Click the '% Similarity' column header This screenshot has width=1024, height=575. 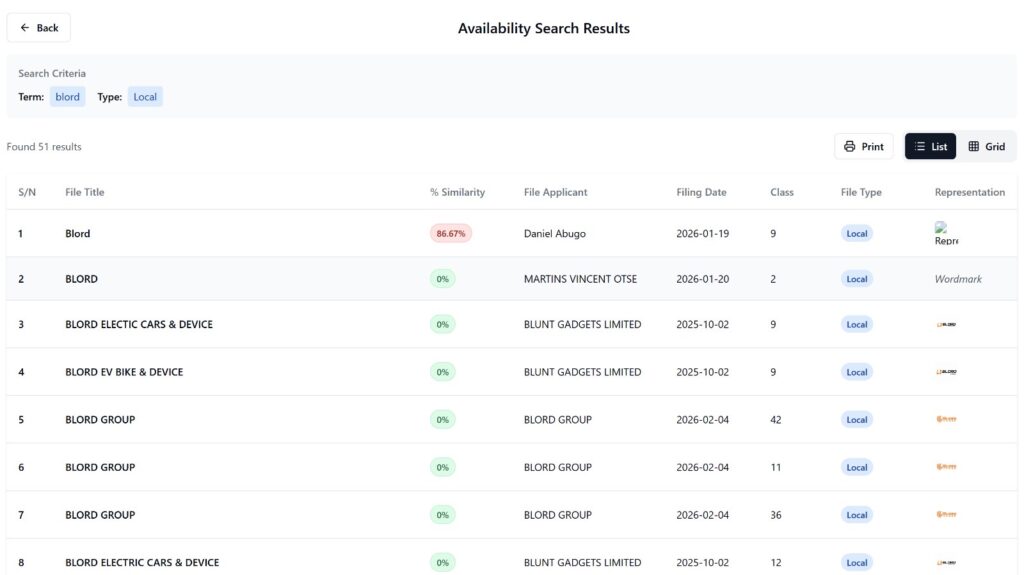click(457, 192)
